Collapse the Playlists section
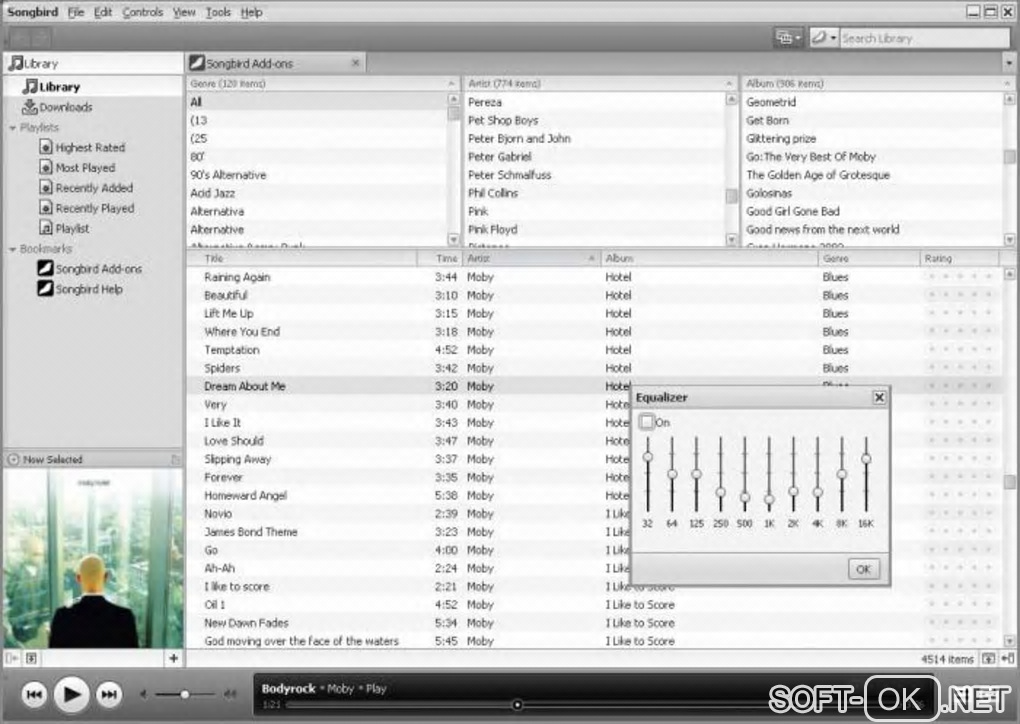This screenshot has height=724, width=1020. pos(12,127)
